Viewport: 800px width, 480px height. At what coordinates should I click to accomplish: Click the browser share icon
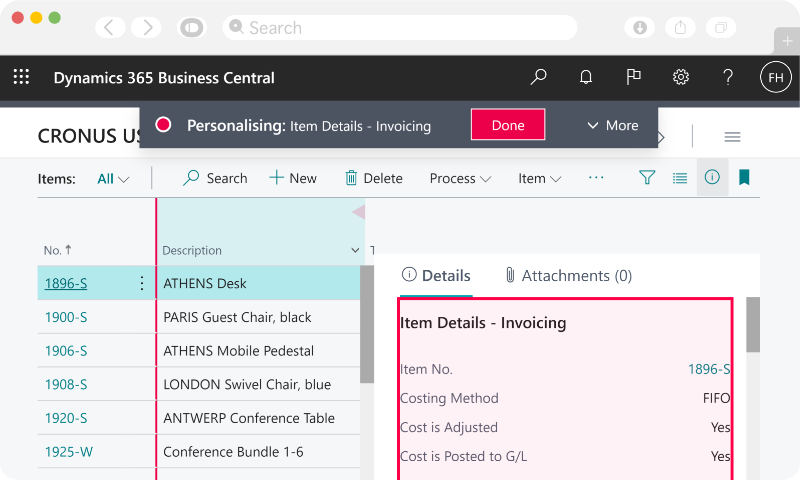(680, 27)
